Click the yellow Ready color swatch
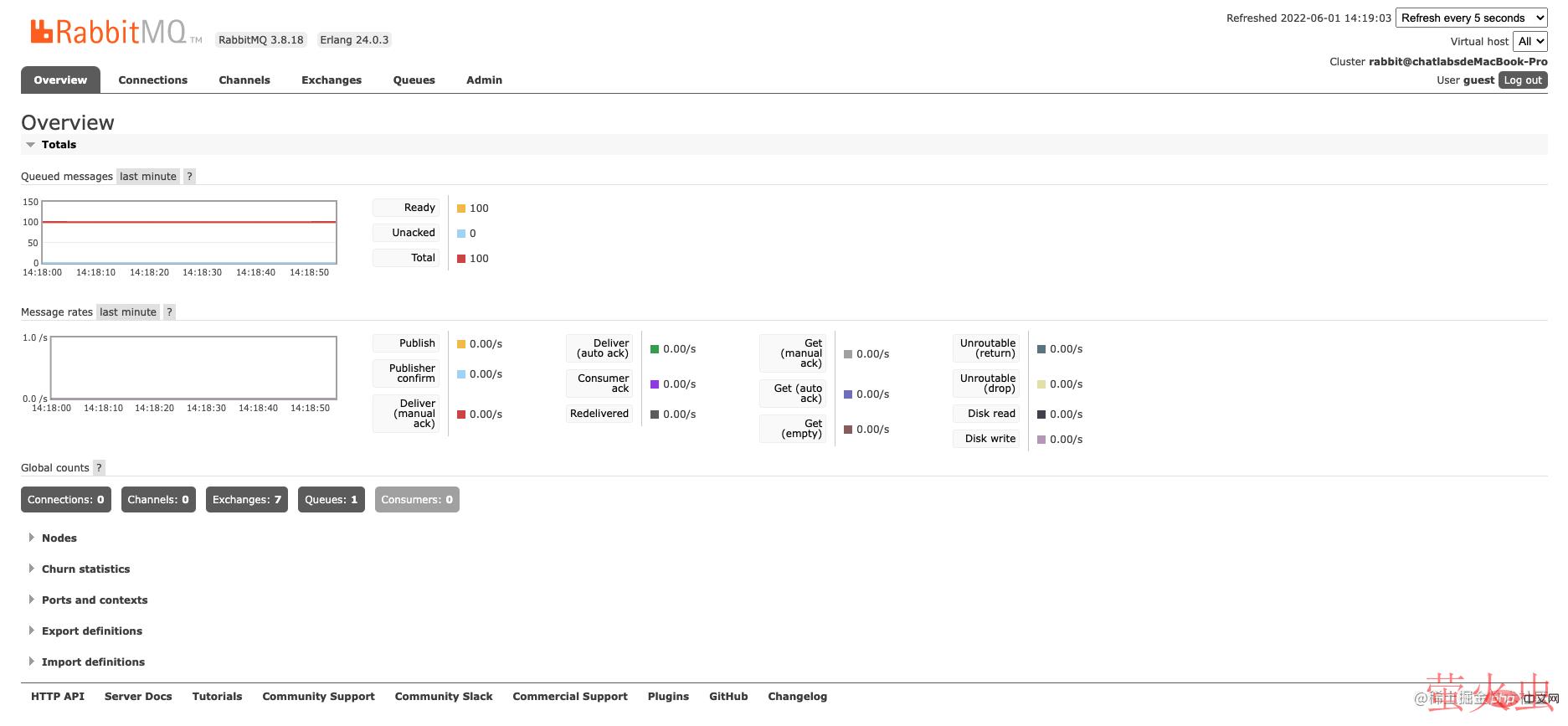Image resolution: width=1568 pixels, height=726 pixels. tap(461, 209)
